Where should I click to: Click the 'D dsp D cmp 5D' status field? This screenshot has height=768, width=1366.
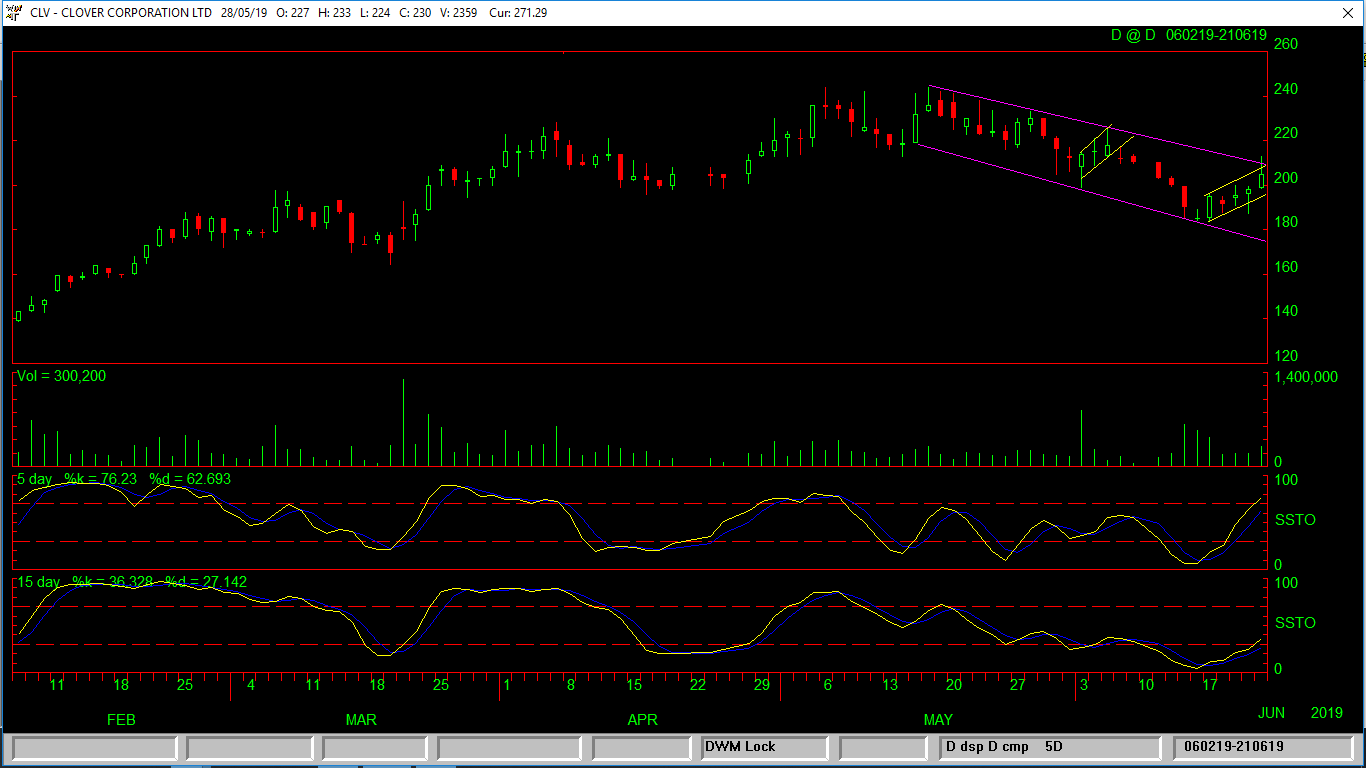click(1048, 747)
